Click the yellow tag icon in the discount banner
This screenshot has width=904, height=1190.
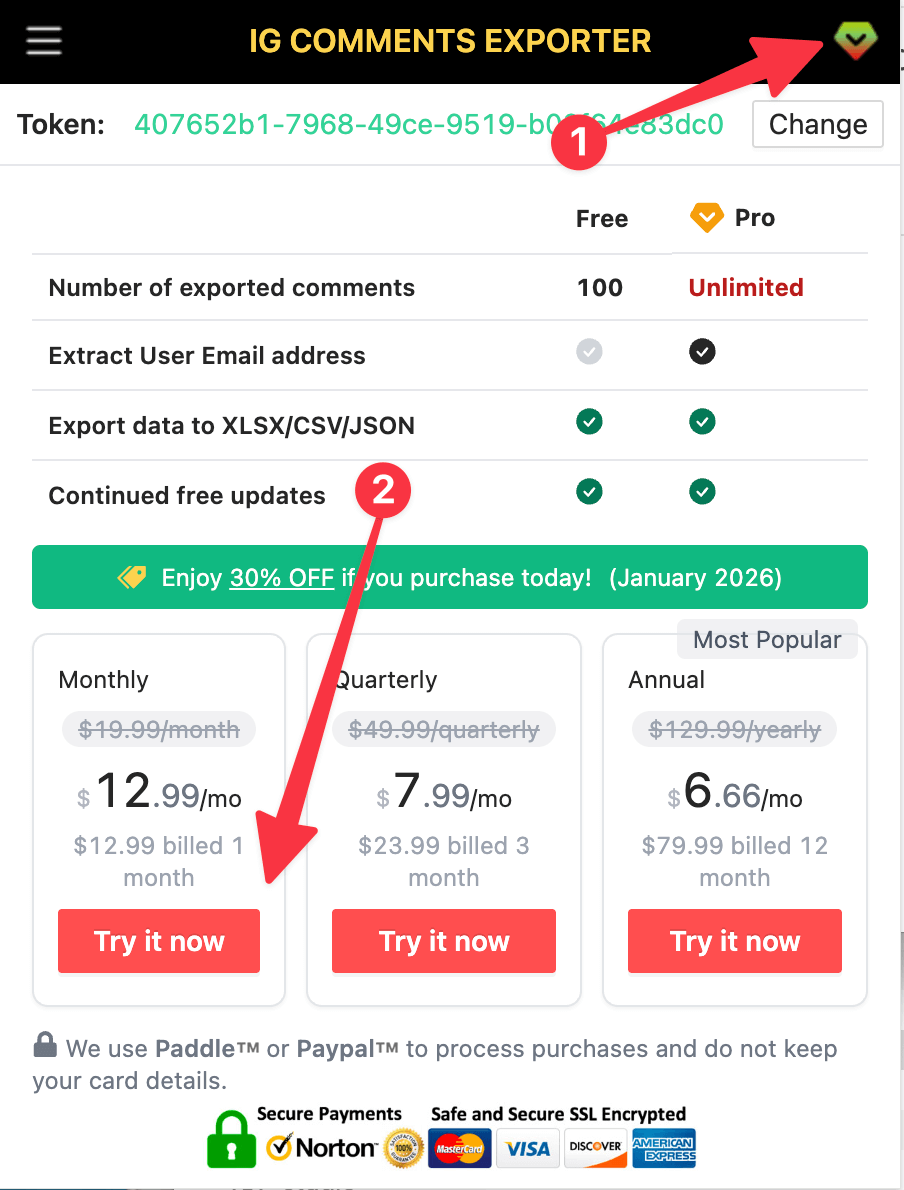[x=130, y=577]
